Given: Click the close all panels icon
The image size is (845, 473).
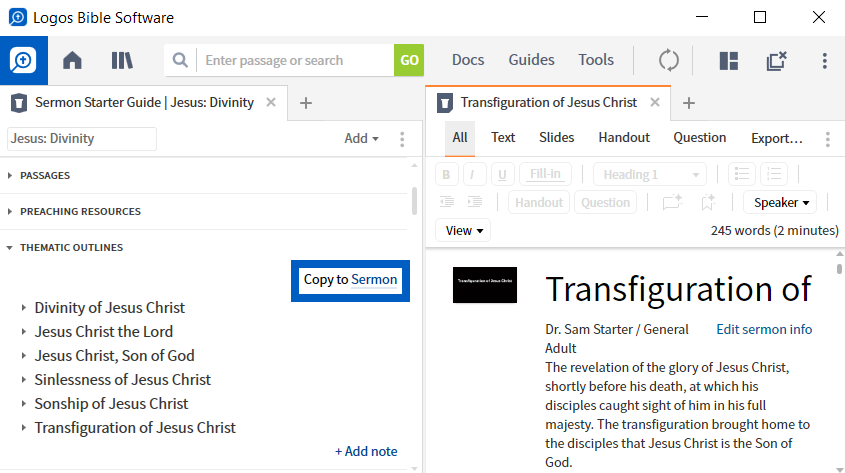Looking at the screenshot, I should click(777, 60).
